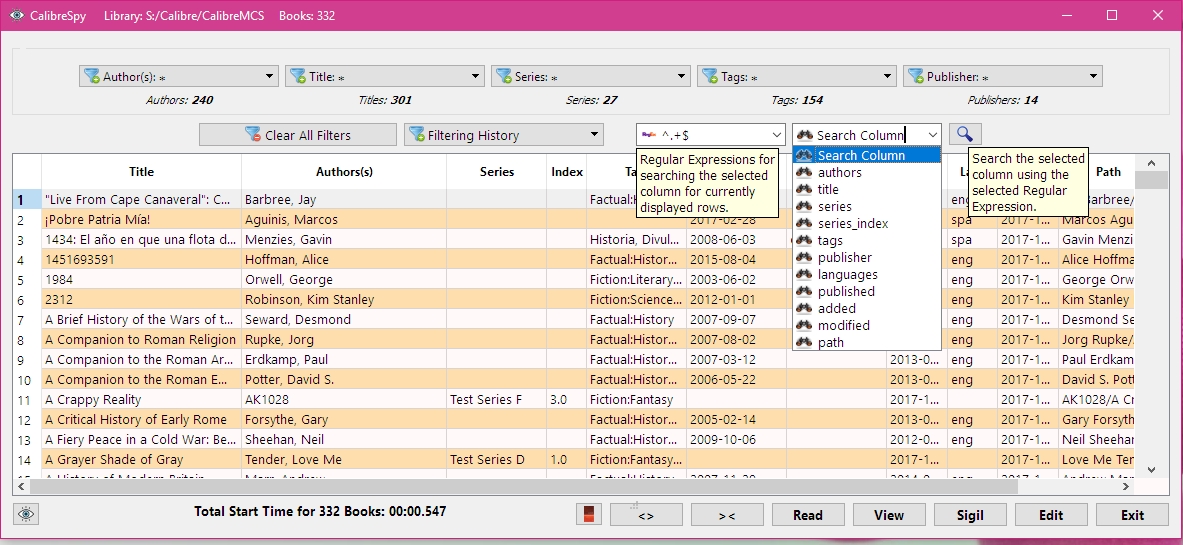Click the vertical scrollbar down arrow

click(x=1151, y=470)
